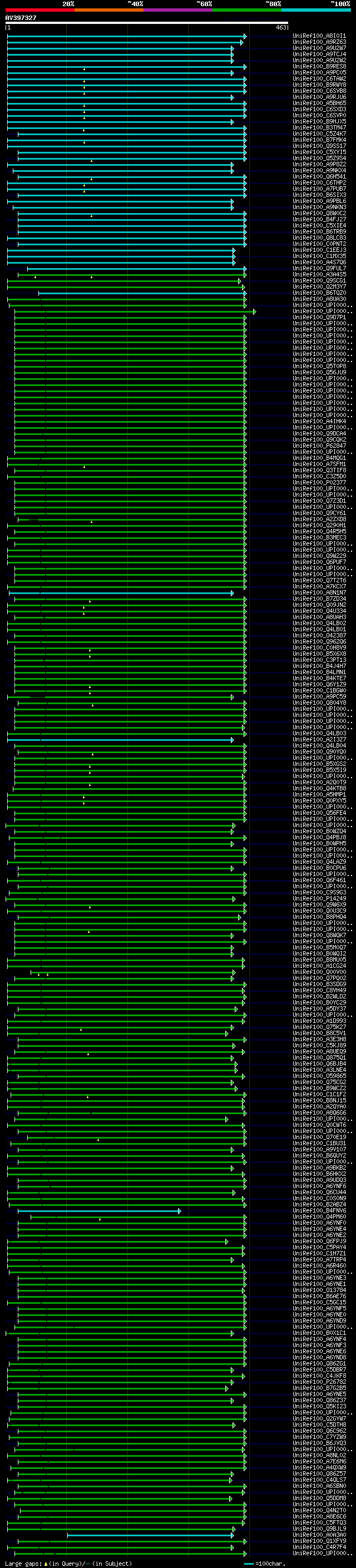Screen dimensions: 356x1568
Task: Select the UniRef100_A7PUB7 label
Action: (x=319, y=189)
